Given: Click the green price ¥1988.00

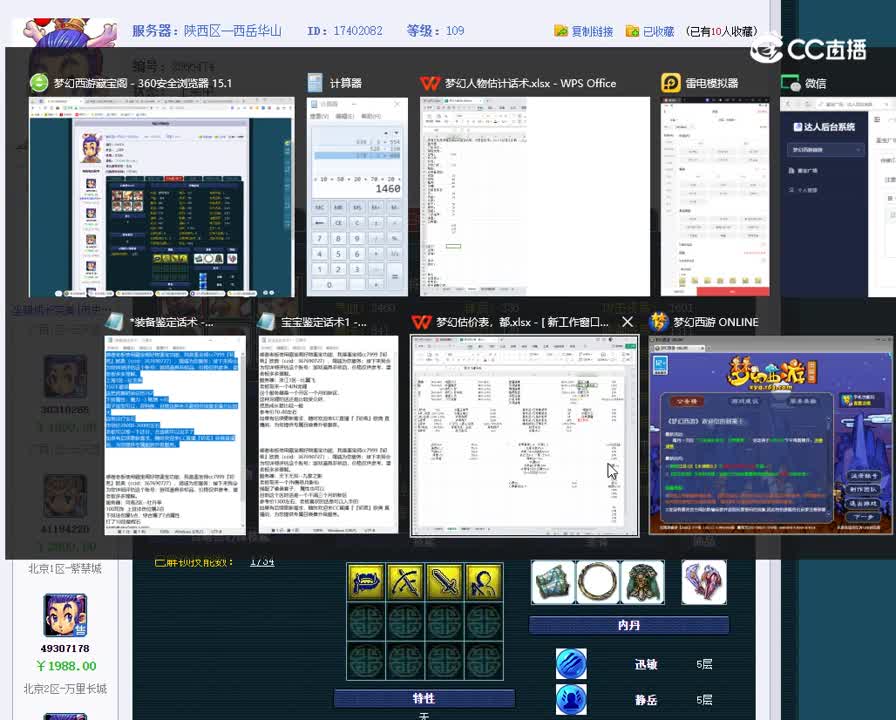Looking at the screenshot, I should 66,666.
